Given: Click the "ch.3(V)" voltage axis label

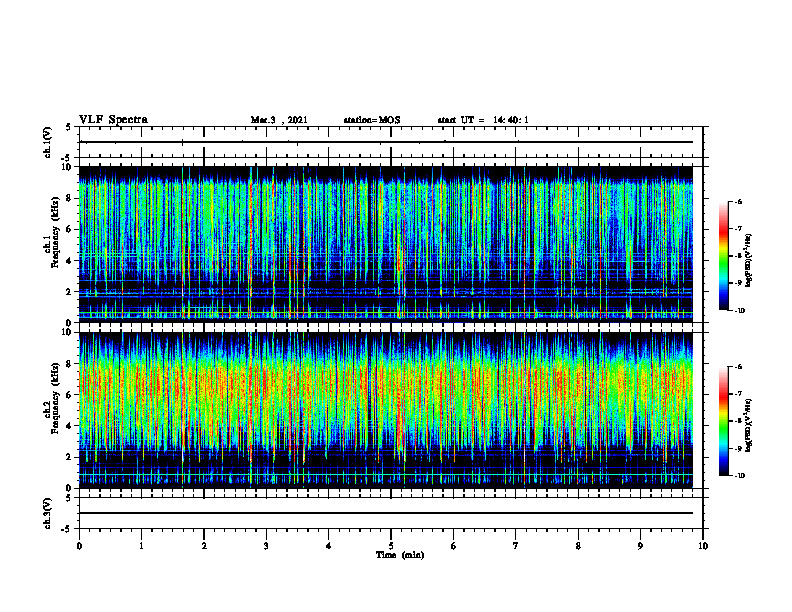Looking at the screenshot, I should 47,513.
